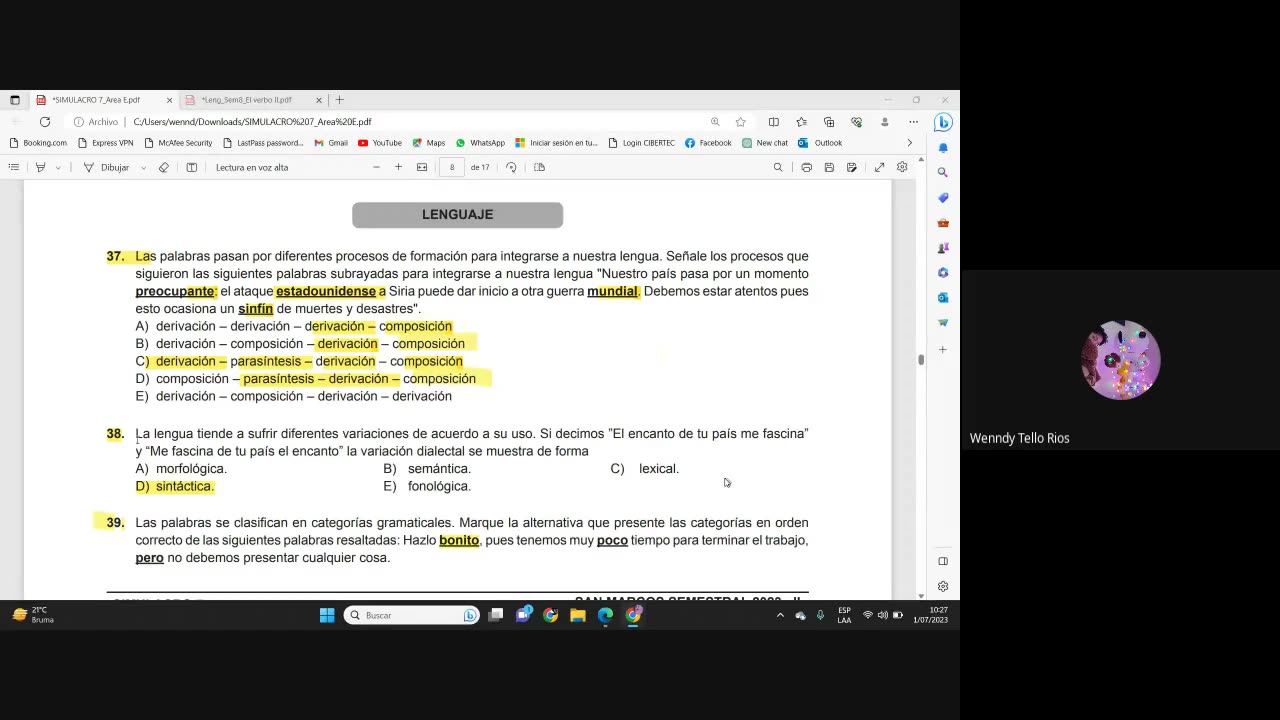Expand the bookmarks overflow chevron
Viewport: 1280px width, 720px height.
pyautogui.click(x=909, y=143)
